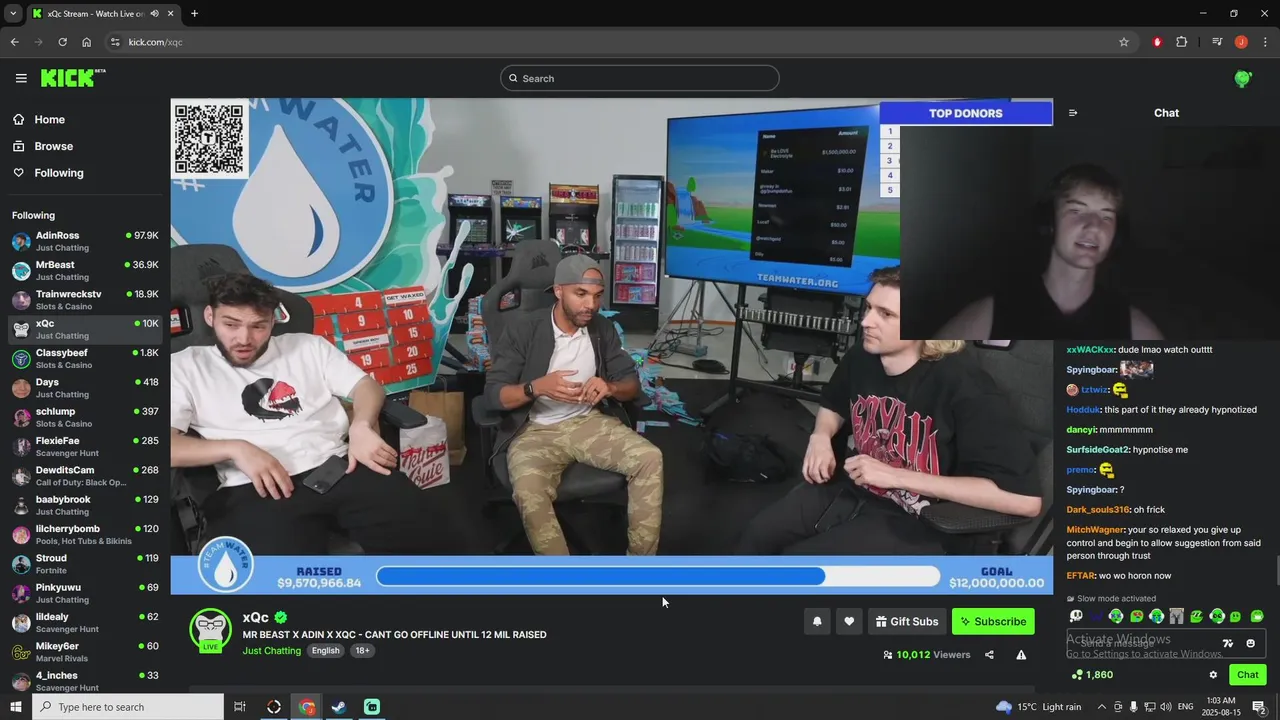Open Chrome from the taskbar
Viewport: 1280px width, 720px height.
click(x=306, y=707)
